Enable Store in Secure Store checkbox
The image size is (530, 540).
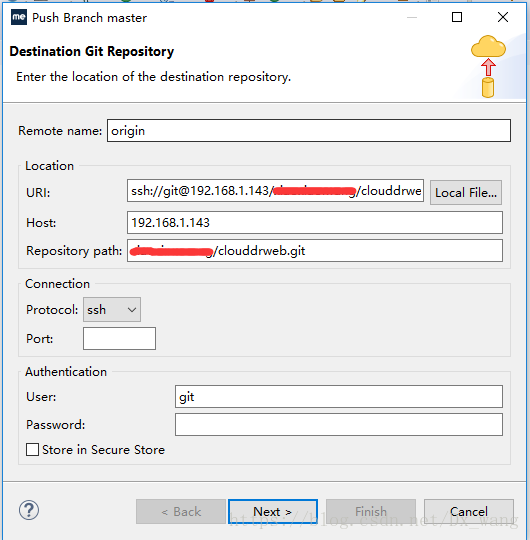point(32,449)
